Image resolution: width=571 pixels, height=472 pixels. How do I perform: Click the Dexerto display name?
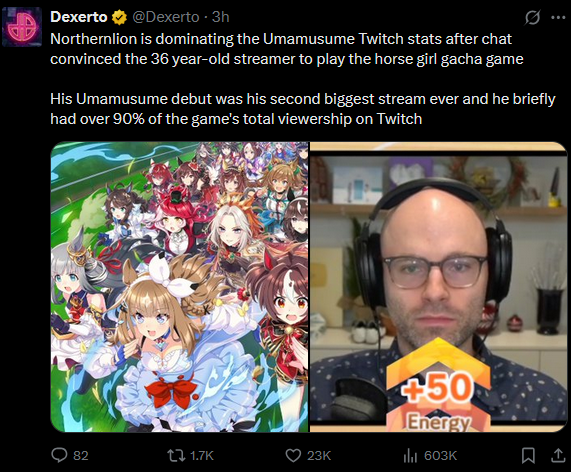[79, 17]
